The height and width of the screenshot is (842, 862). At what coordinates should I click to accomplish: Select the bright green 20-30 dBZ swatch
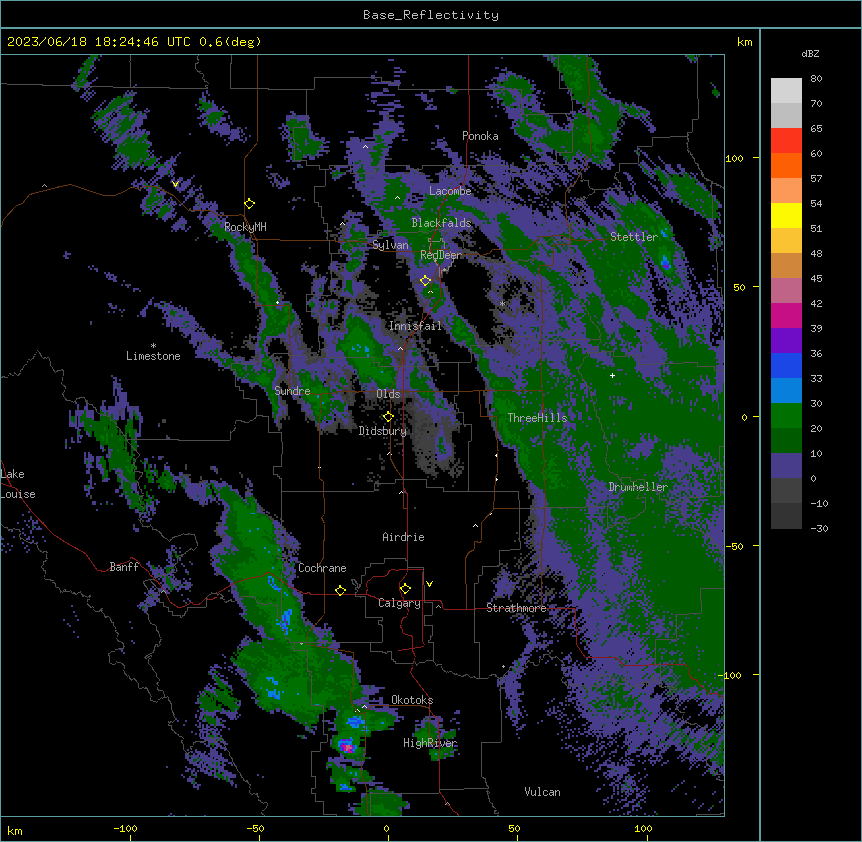tap(786, 416)
